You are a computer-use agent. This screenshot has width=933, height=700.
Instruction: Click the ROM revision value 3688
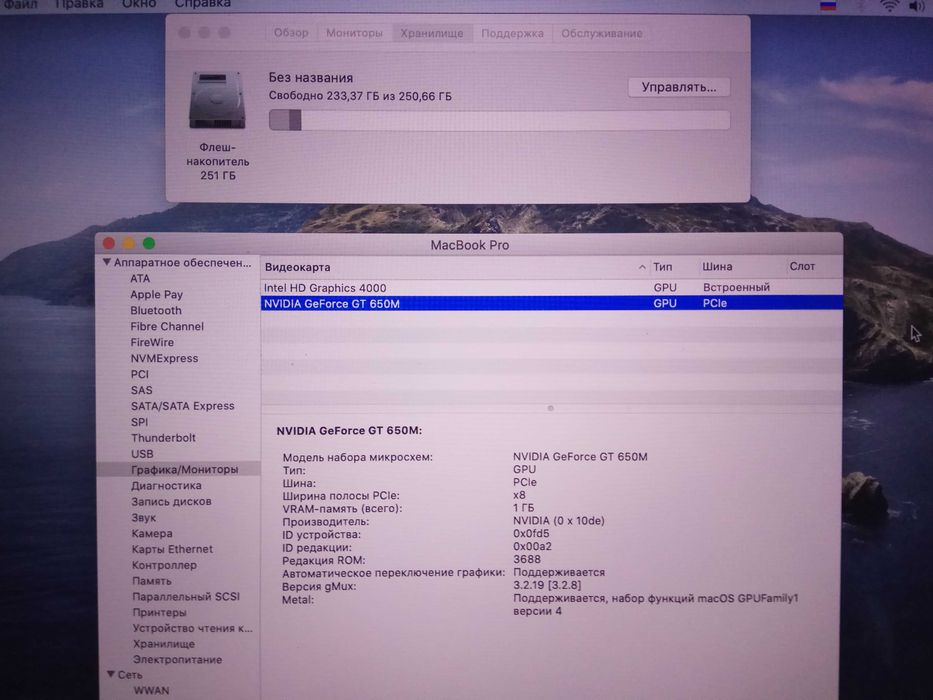coord(527,560)
